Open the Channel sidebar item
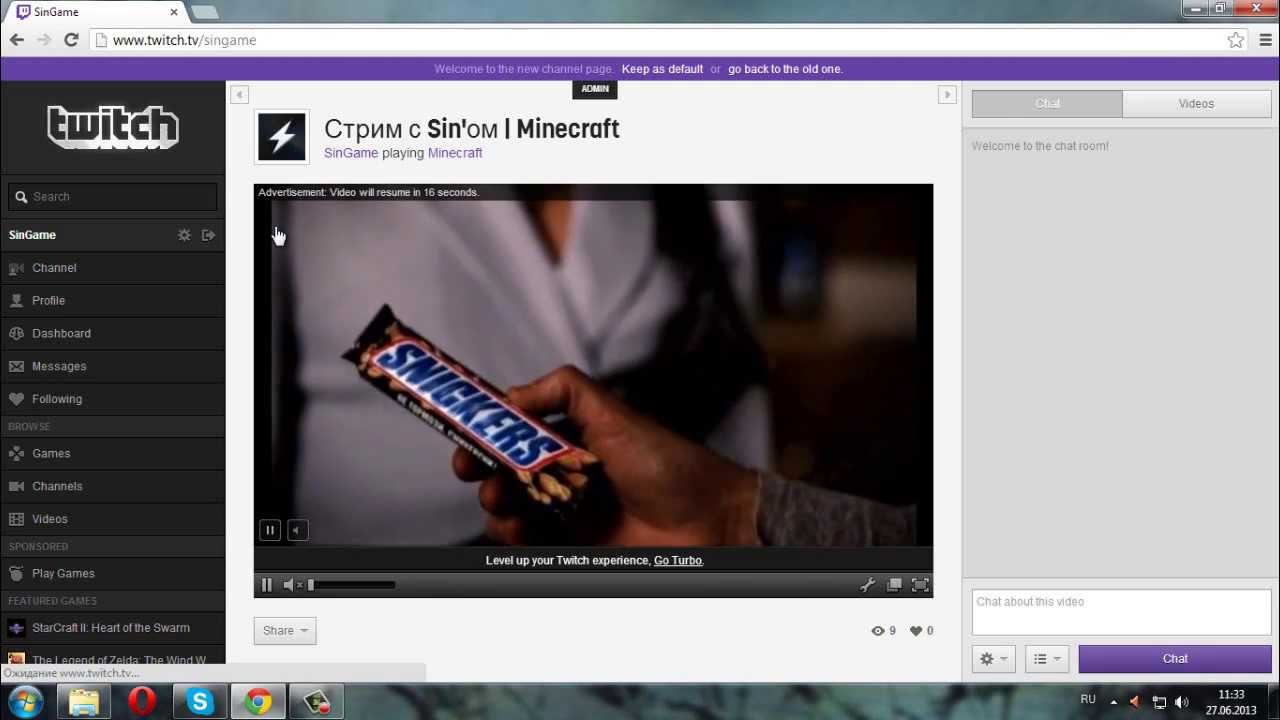The image size is (1280, 720). (112, 268)
